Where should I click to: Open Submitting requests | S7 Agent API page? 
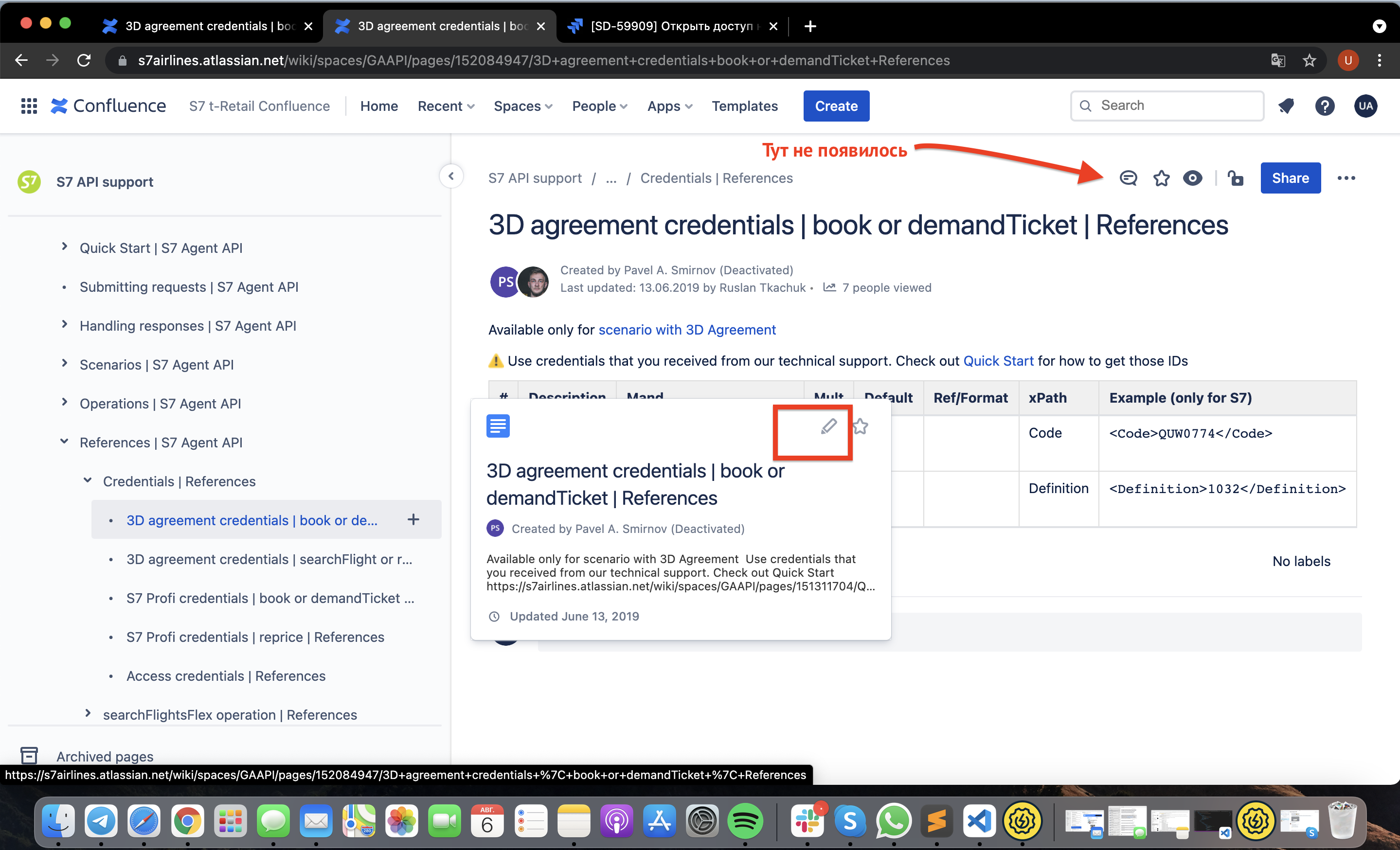189,287
